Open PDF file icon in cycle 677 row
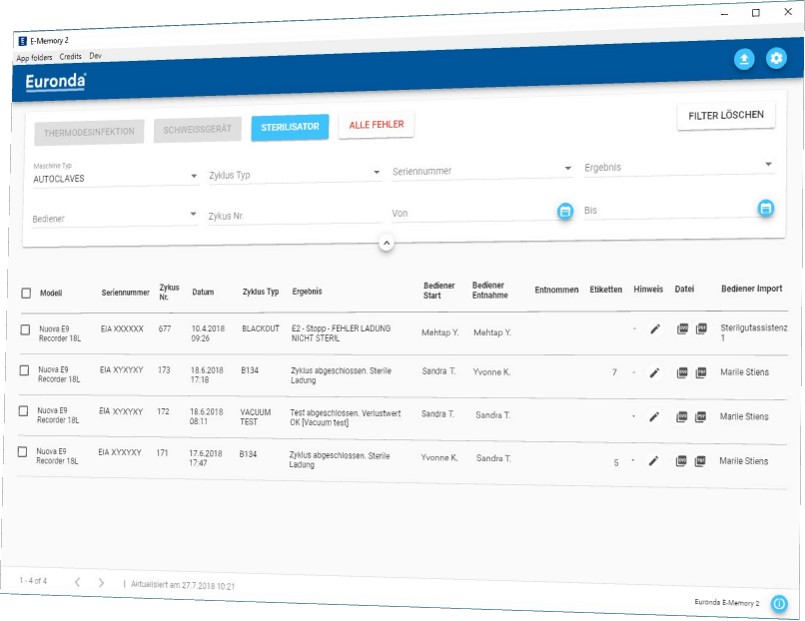 (701, 328)
